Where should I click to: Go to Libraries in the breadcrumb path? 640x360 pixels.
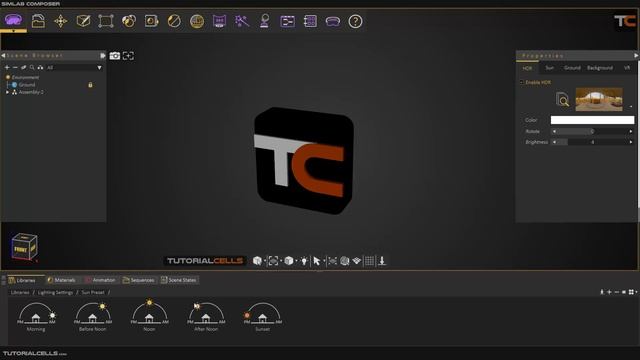pyautogui.click(x=20, y=293)
